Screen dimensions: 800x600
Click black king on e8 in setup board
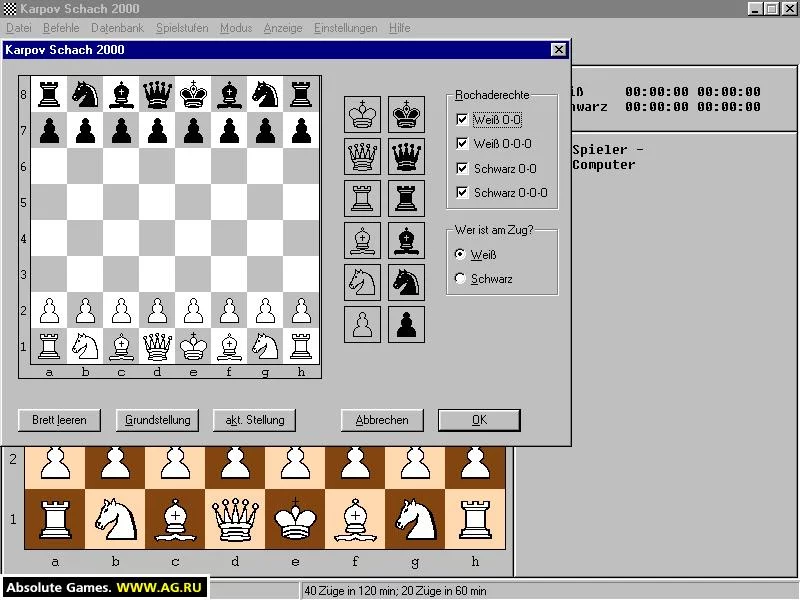click(x=193, y=94)
